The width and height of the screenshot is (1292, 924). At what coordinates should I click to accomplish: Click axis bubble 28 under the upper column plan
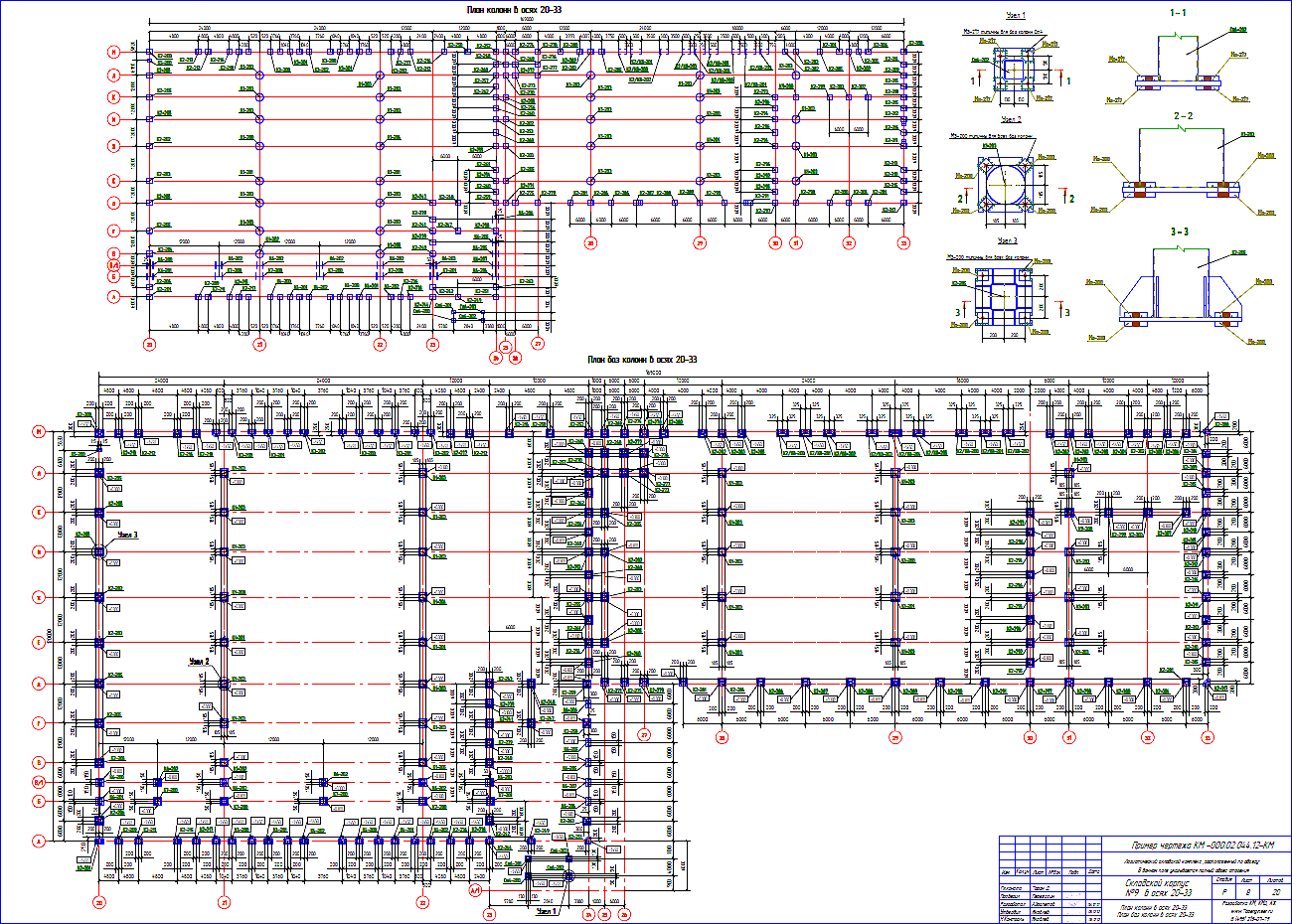click(x=590, y=242)
